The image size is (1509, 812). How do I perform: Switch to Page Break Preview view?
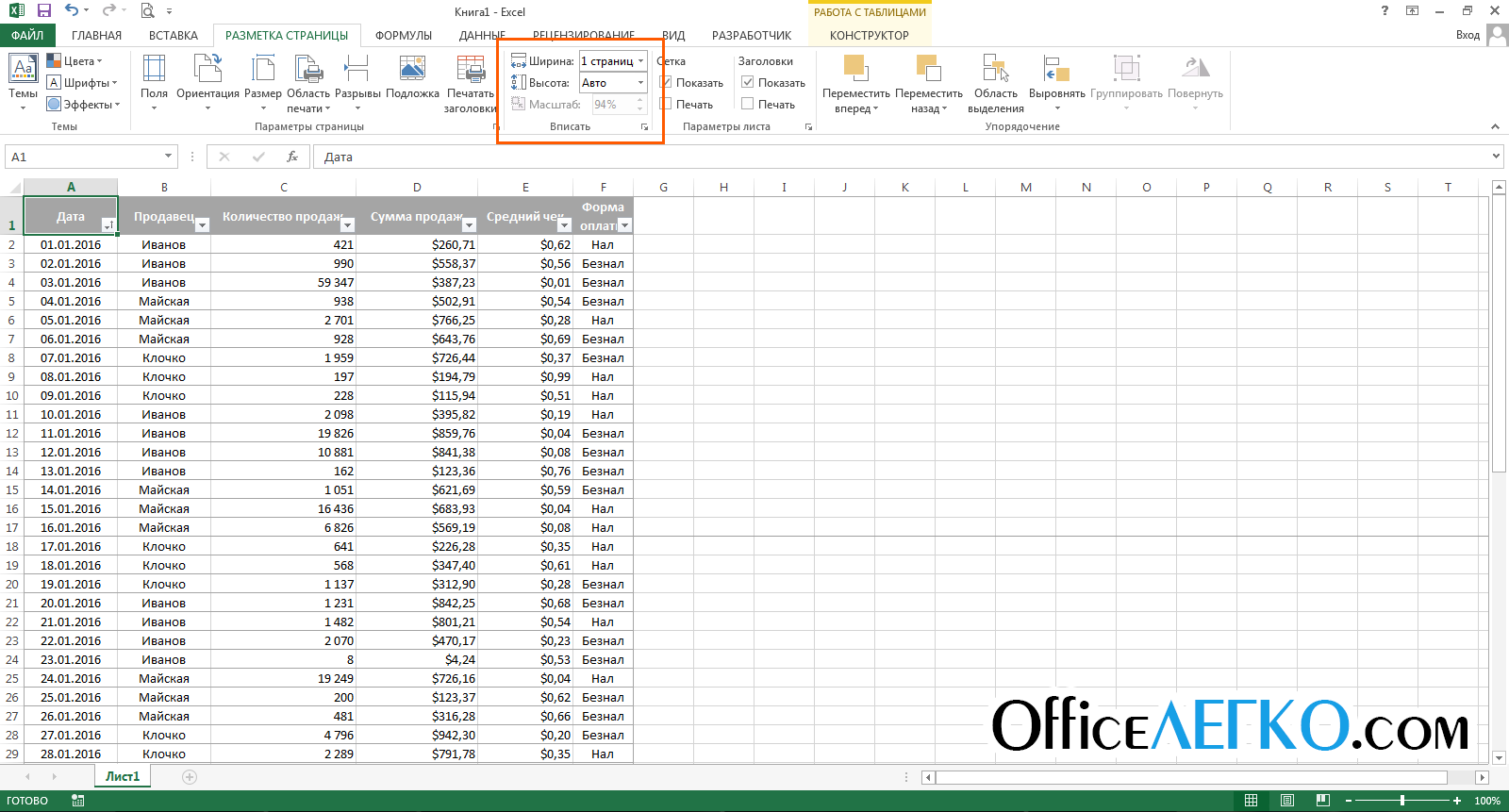(1323, 801)
